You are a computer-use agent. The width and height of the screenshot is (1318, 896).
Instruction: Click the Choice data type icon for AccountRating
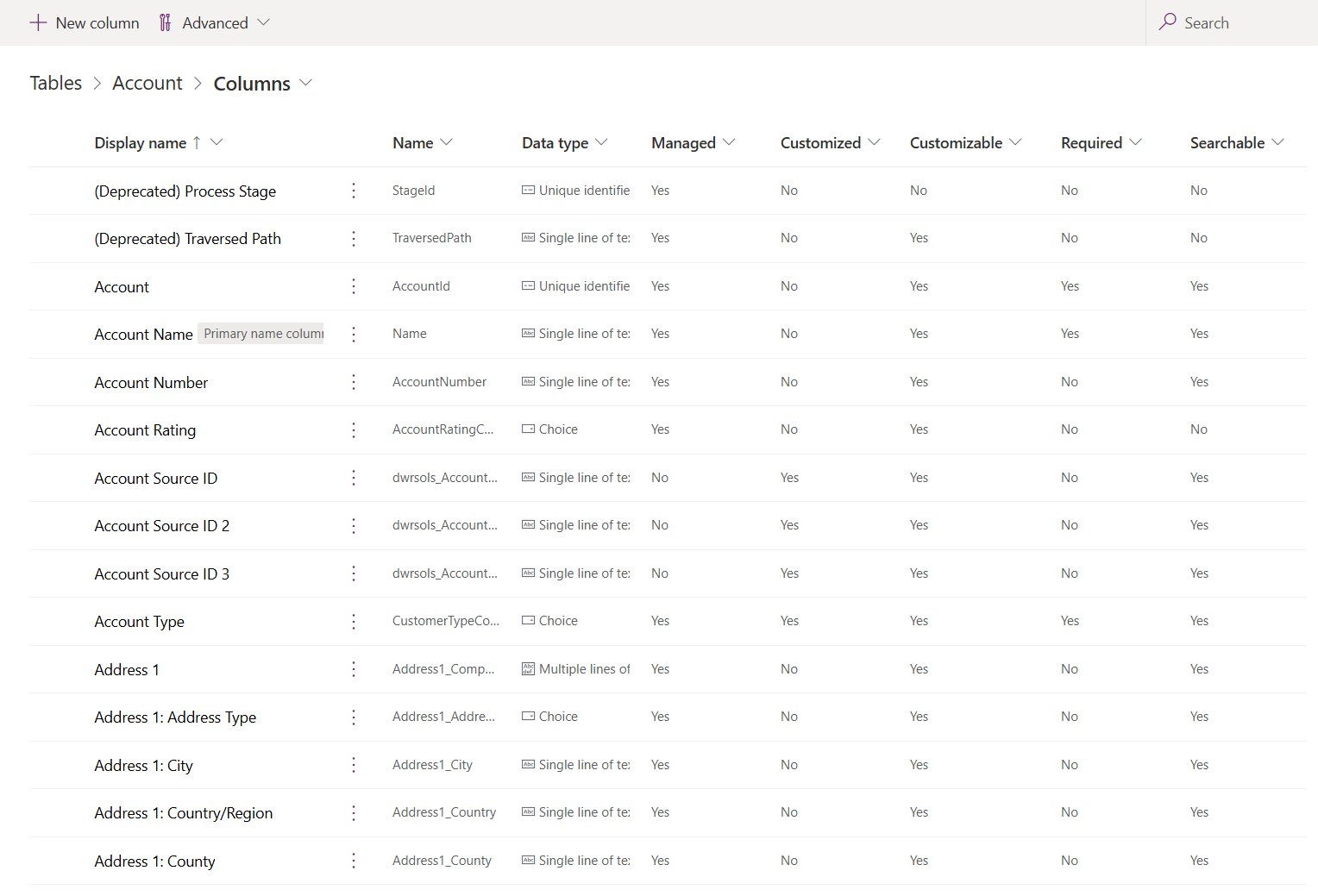(x=529, y=429)
